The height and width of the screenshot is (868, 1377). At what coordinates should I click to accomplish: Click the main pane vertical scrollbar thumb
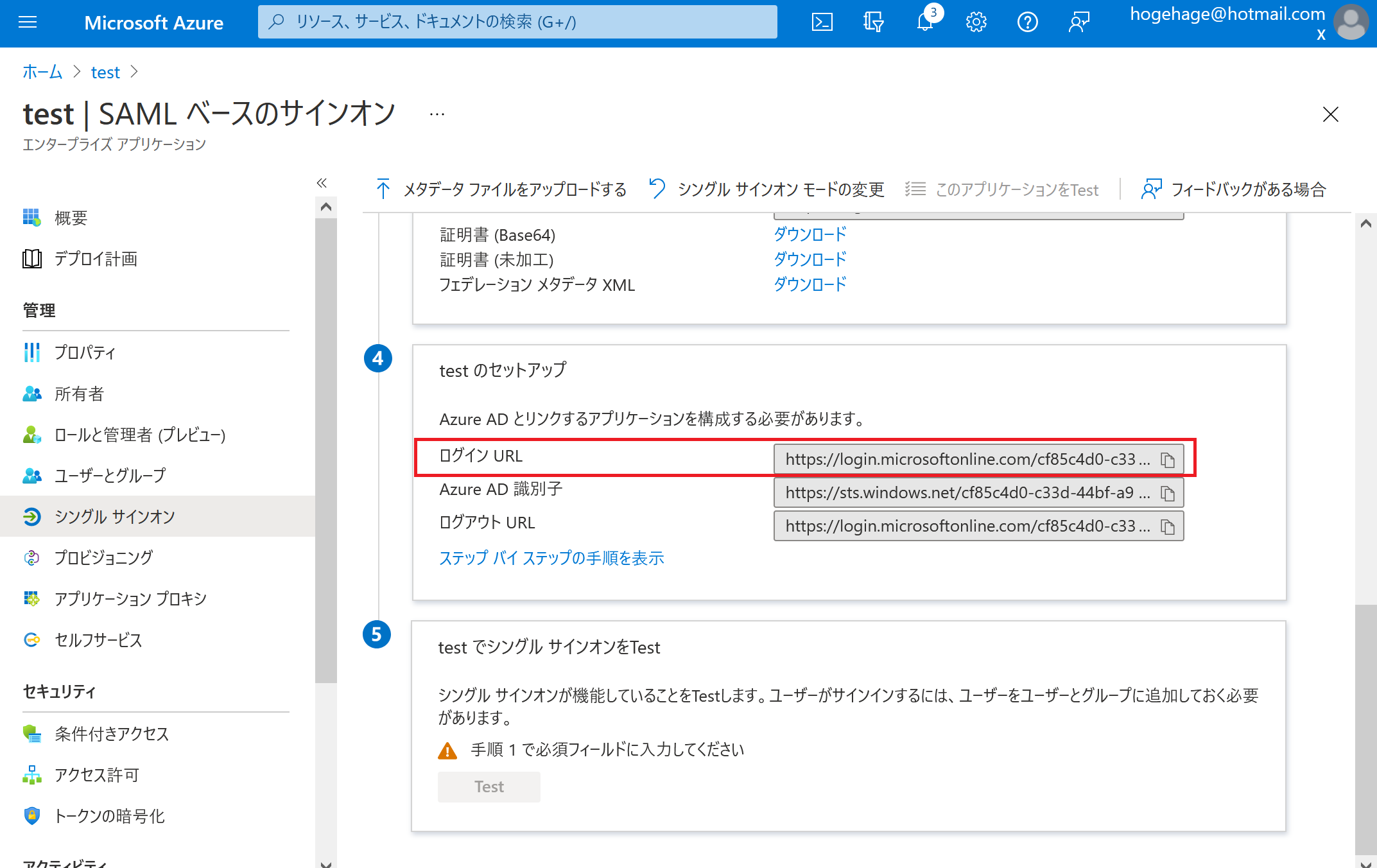(1366, 730)
